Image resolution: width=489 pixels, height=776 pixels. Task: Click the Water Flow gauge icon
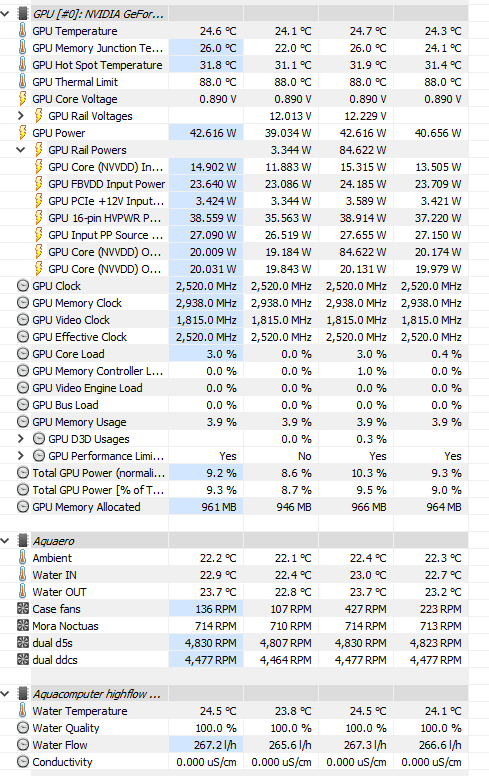(23, 744)
